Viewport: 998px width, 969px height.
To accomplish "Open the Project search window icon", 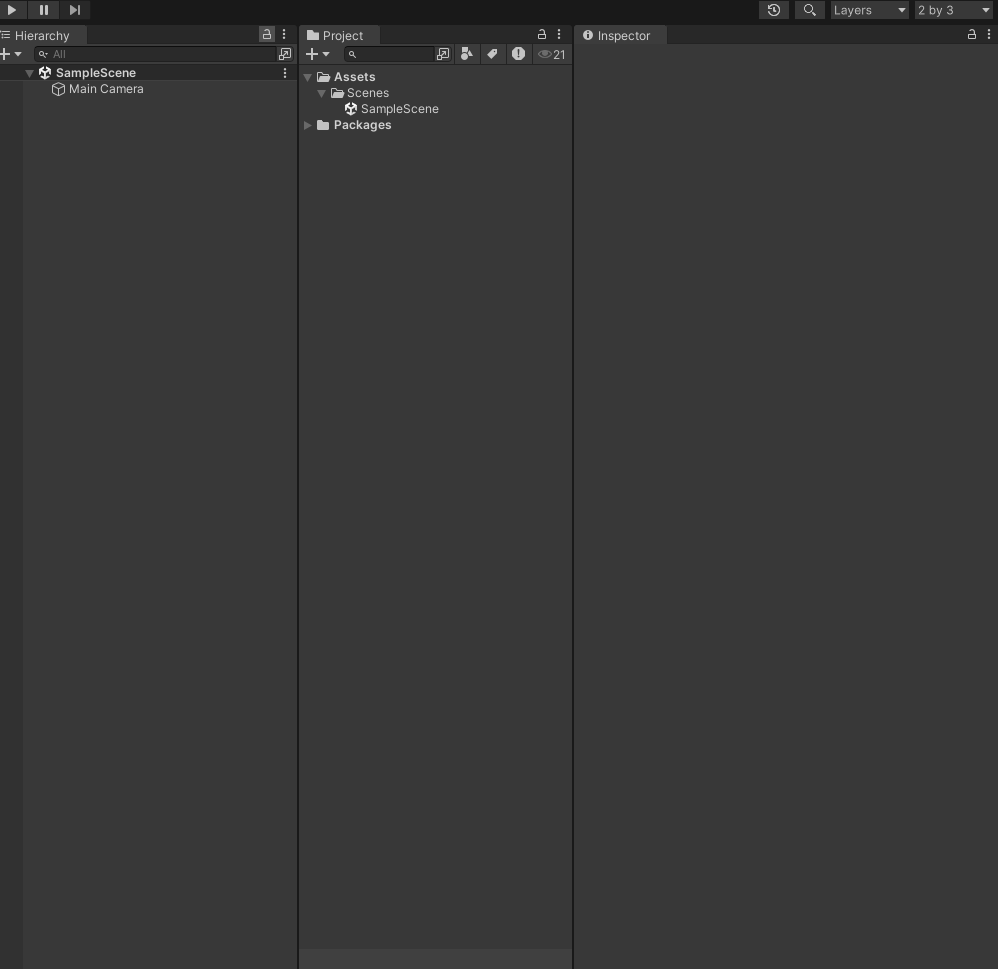I will pyautogui.click(x=443, y=54).
